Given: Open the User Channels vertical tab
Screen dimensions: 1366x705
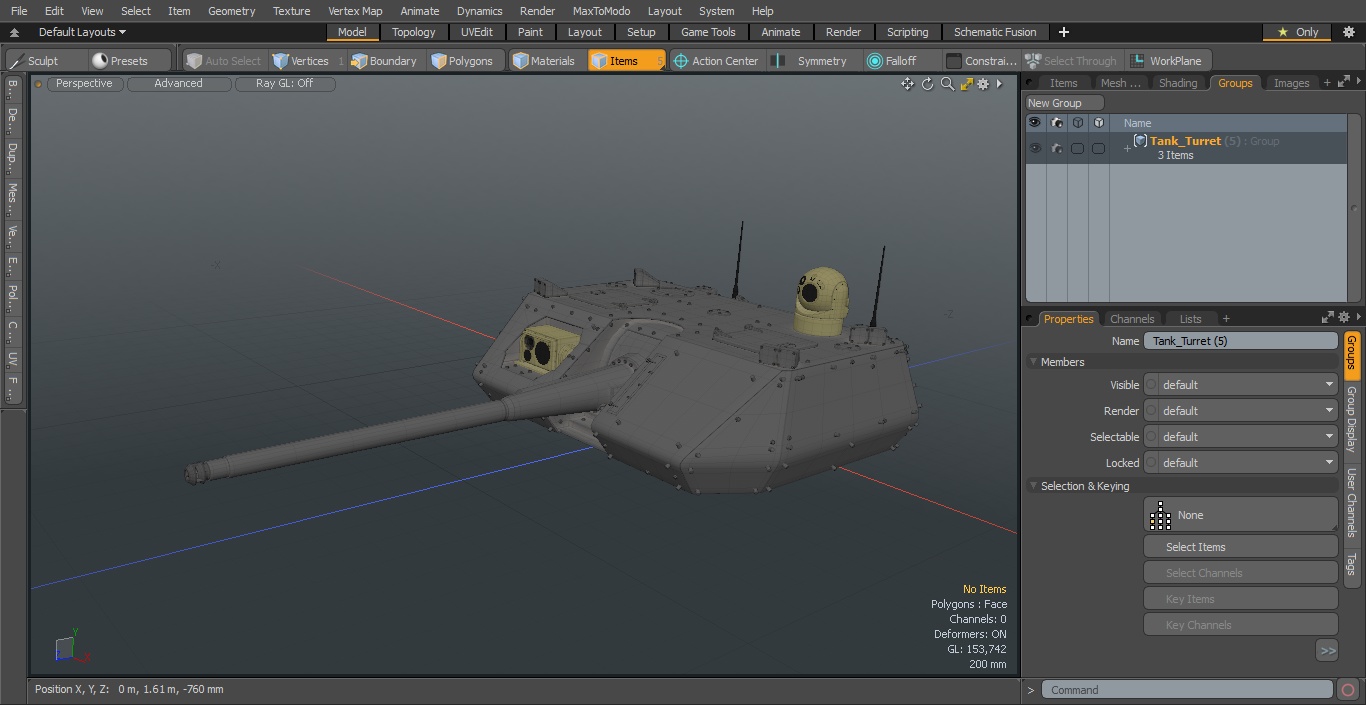Looking at the screenshot, I should (x=1351, y=503).
